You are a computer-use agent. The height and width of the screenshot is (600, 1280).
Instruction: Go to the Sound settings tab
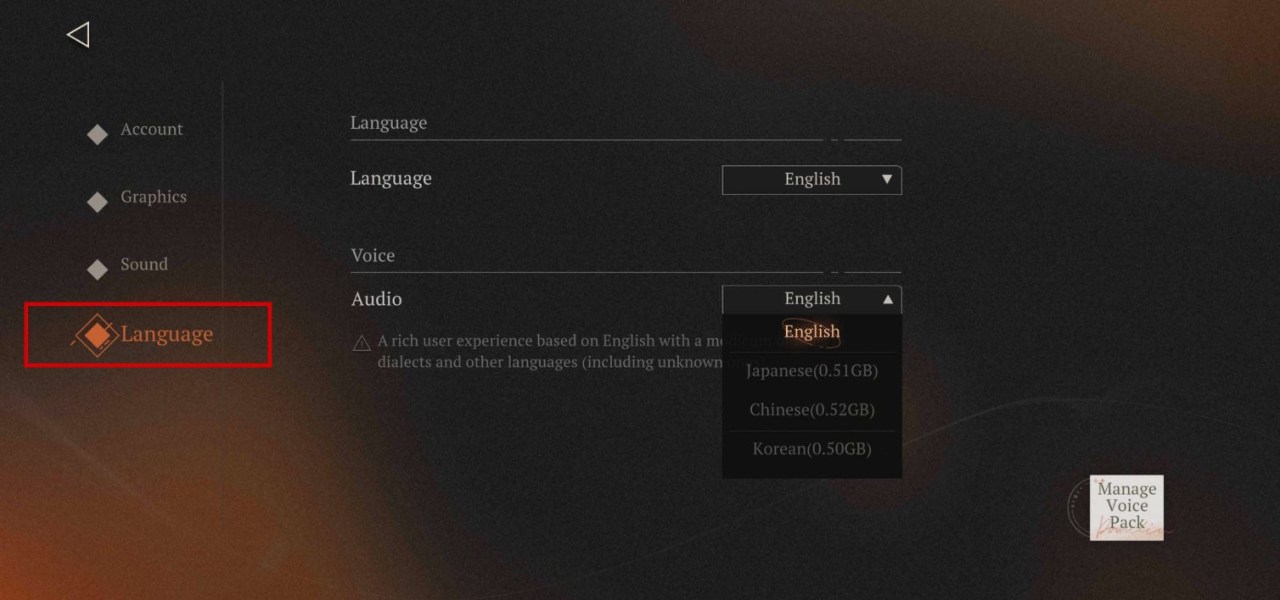pos(144,265)
